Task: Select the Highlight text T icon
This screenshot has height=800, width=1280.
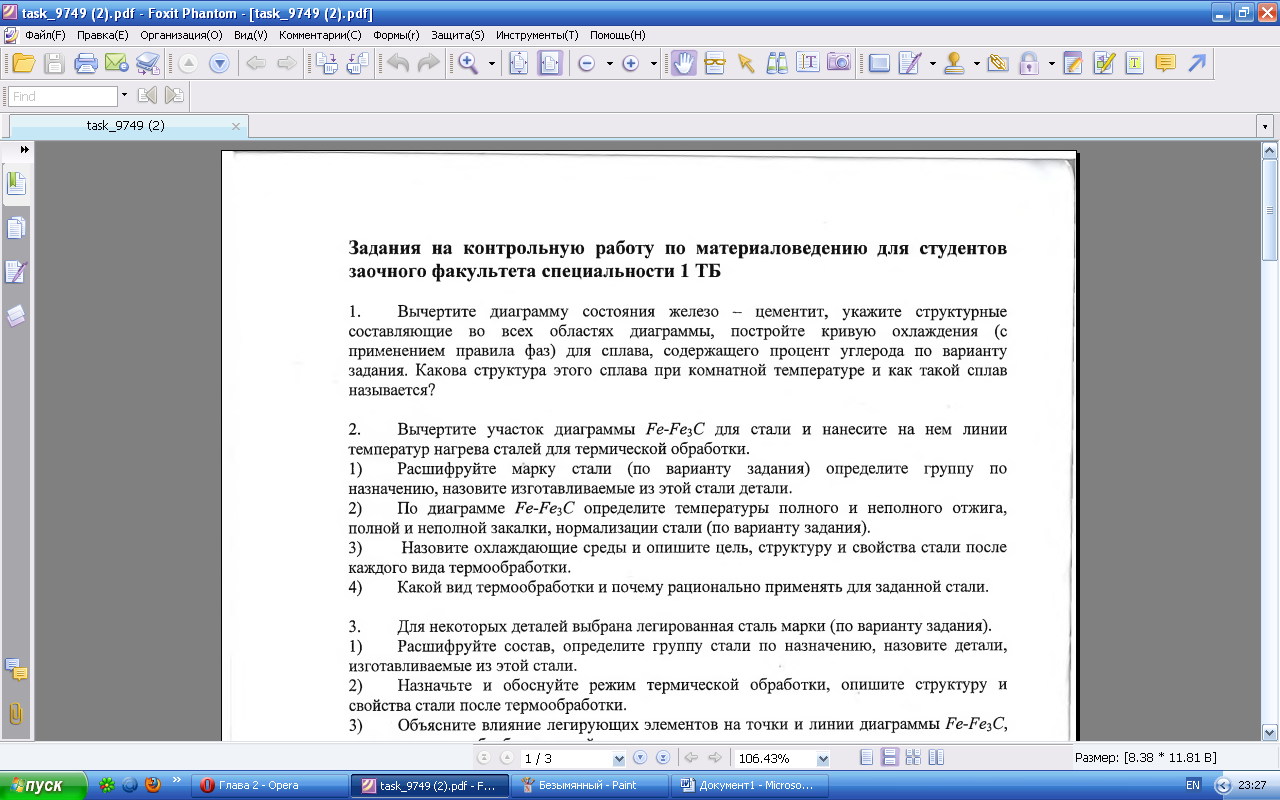Action: 1134,63
